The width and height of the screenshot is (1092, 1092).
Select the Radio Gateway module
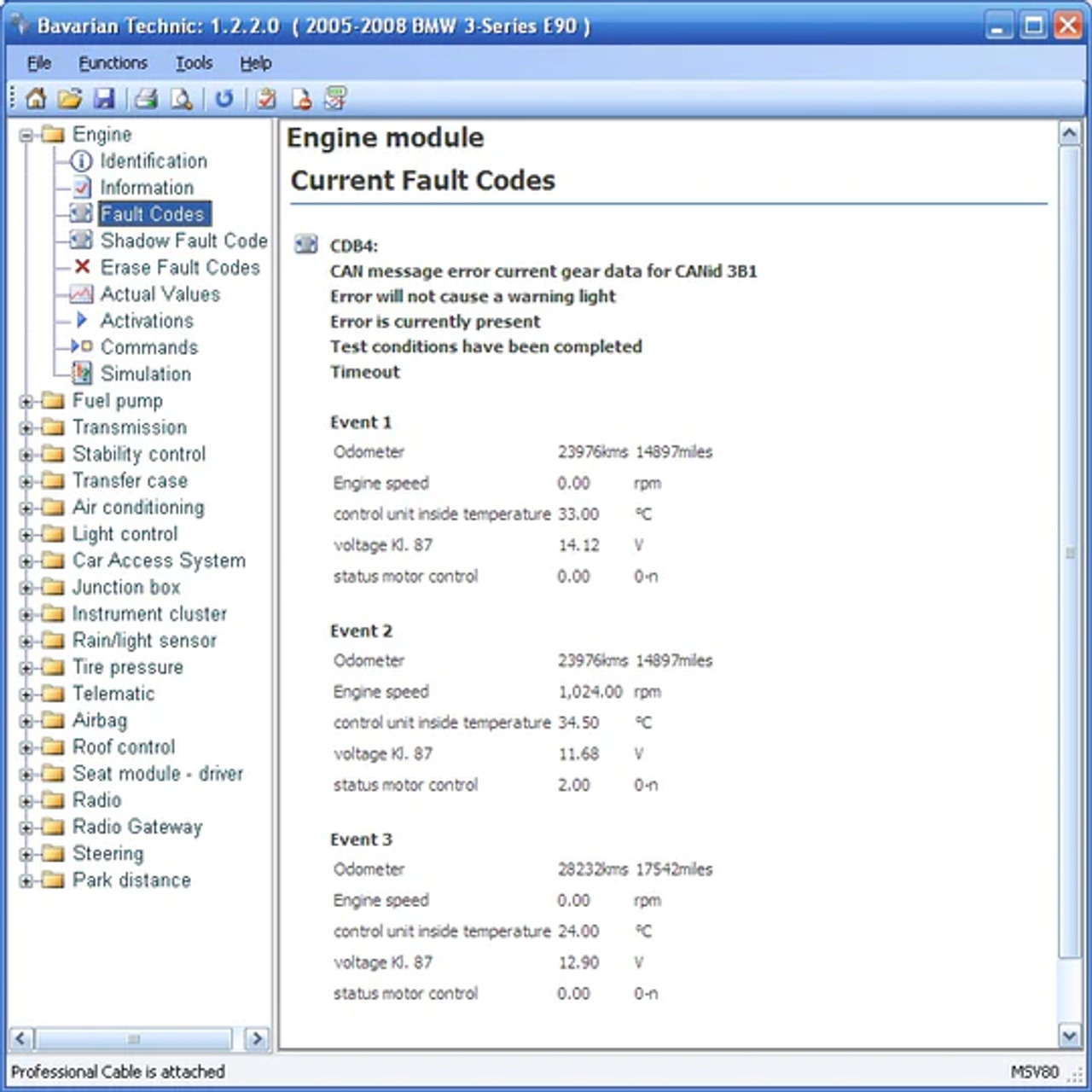click(137, 827)
